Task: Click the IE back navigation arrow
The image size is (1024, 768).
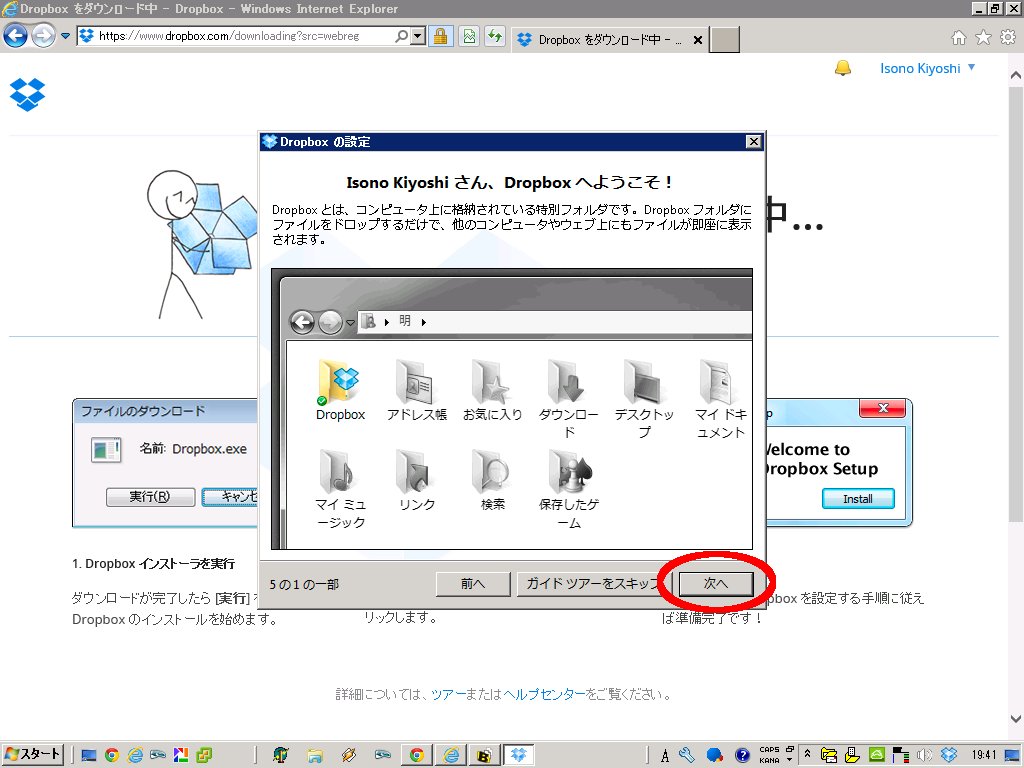Action: click(x=15, y=35)
